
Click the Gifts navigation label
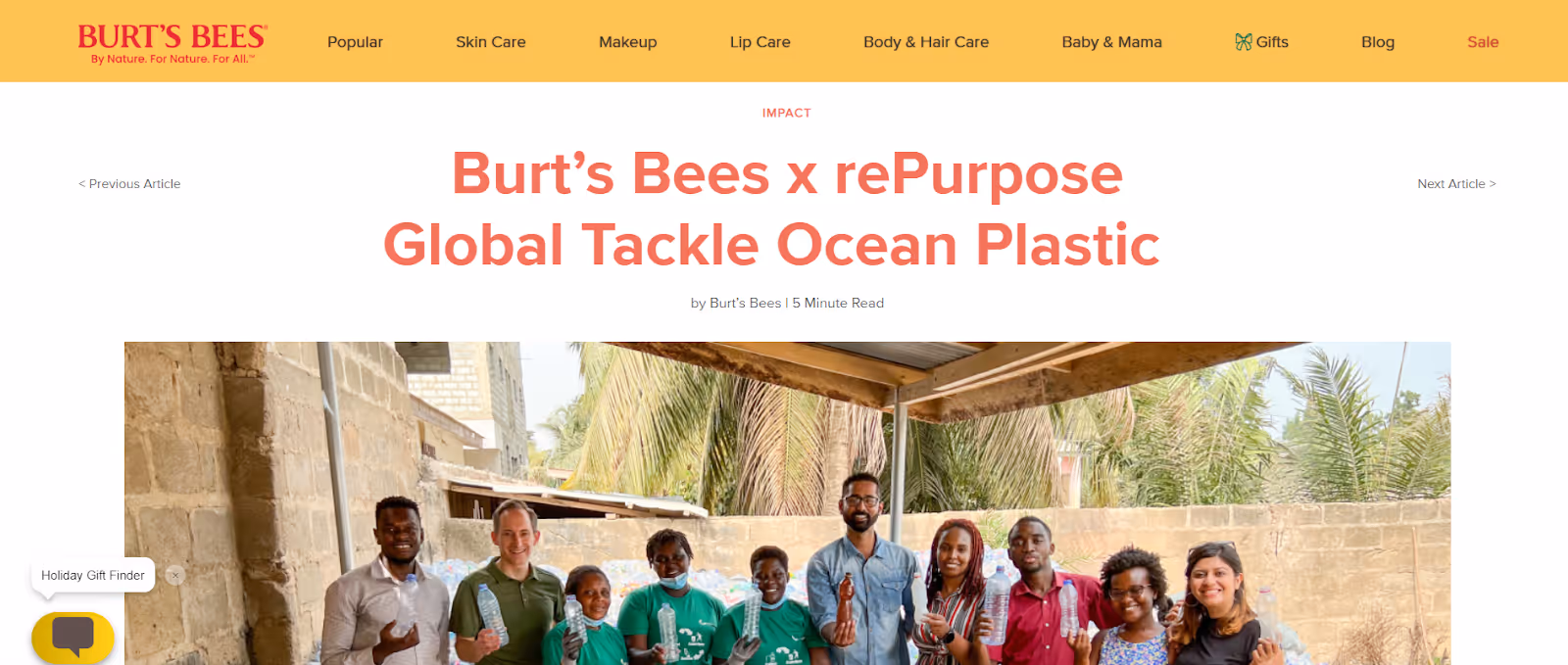click(1272, 42)
